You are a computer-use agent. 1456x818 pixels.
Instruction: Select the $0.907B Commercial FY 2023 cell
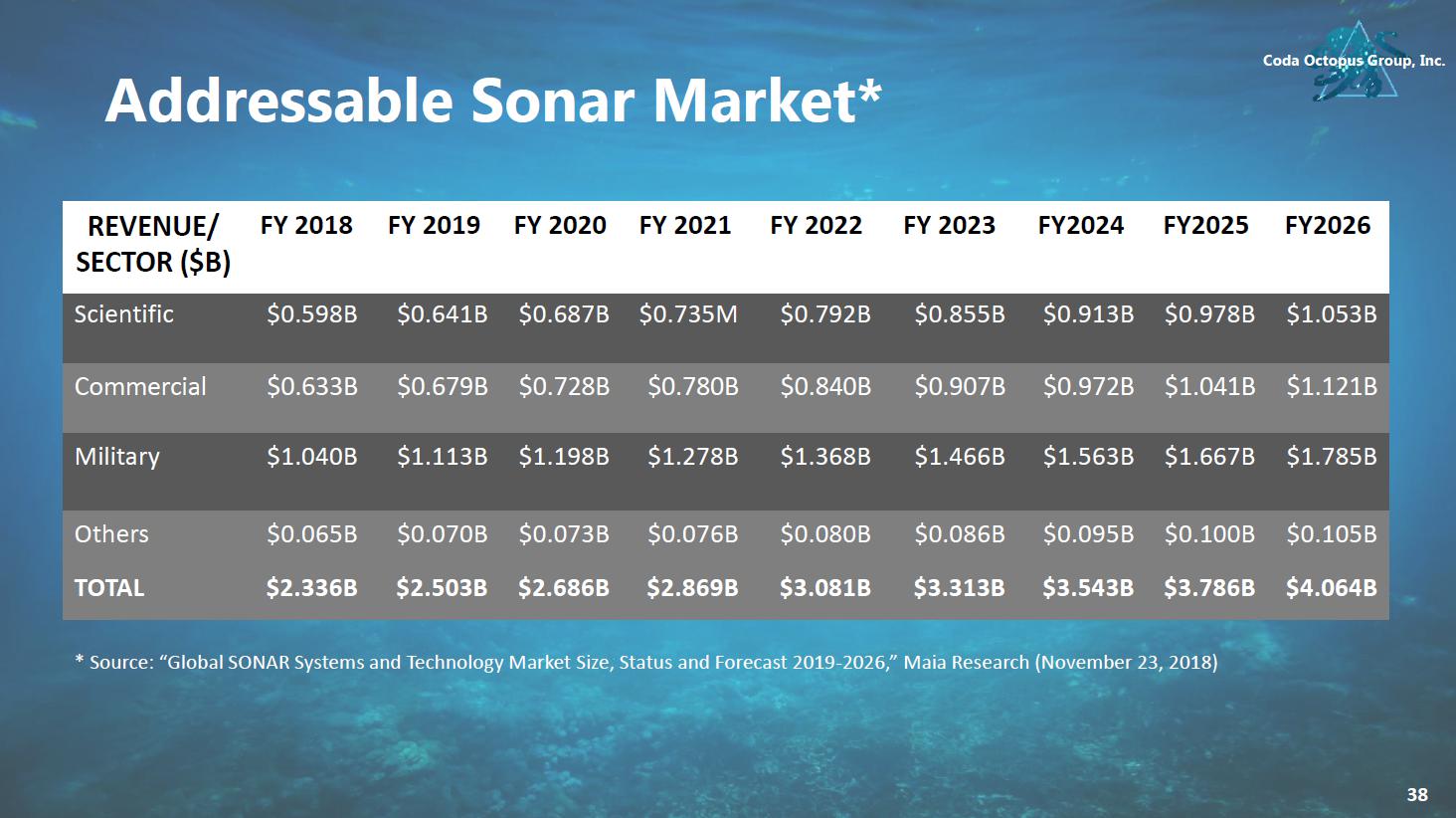(960, 387)
